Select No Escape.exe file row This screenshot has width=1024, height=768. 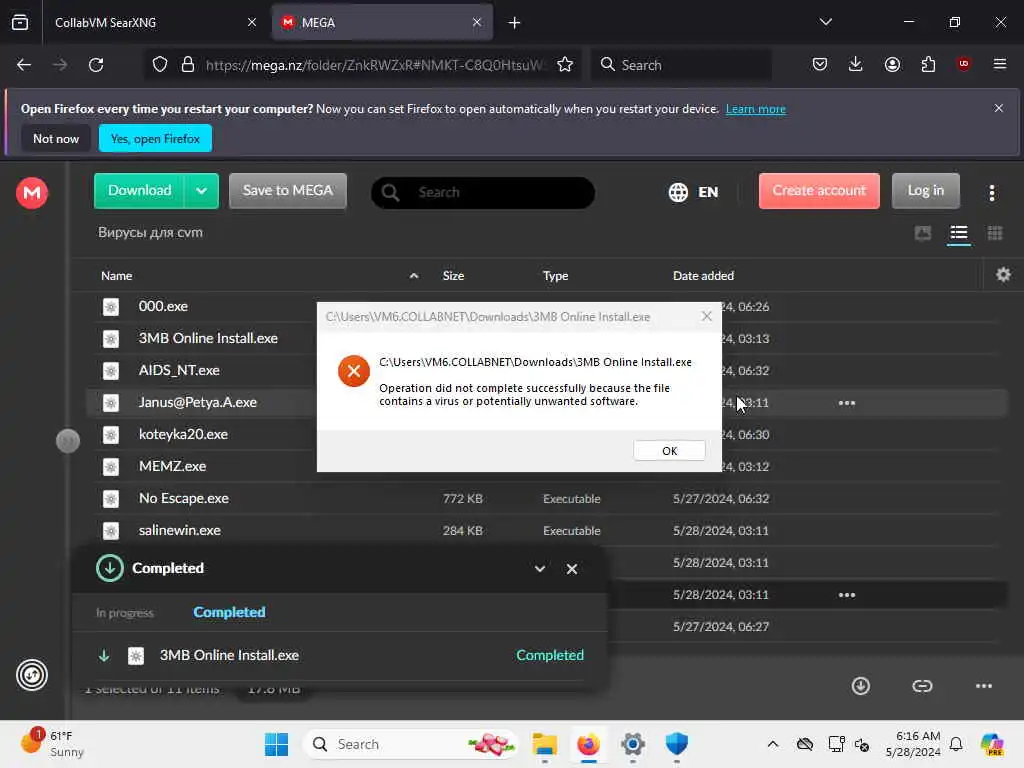[x=547, y=498]
